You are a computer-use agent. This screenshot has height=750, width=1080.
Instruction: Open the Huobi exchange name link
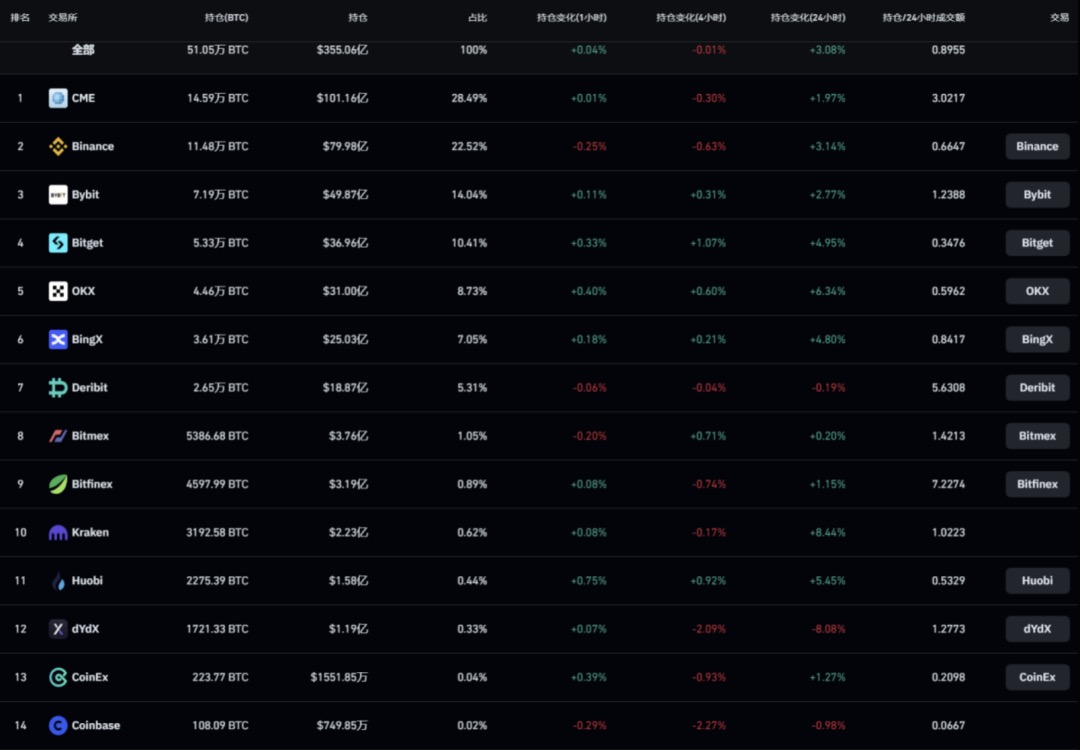tap(87, 581)
